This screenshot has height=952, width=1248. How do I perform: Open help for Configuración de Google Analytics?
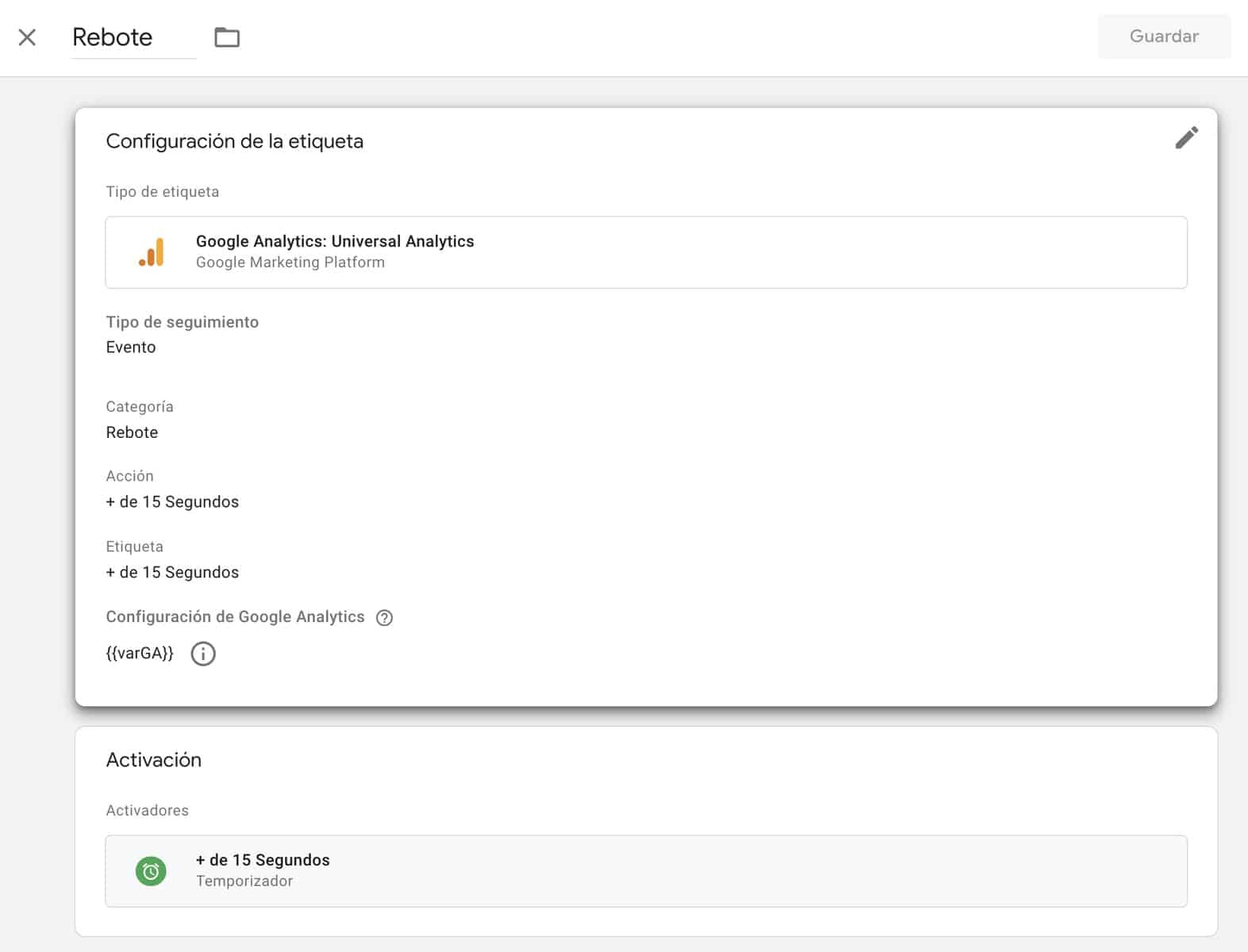pos(384,618)
